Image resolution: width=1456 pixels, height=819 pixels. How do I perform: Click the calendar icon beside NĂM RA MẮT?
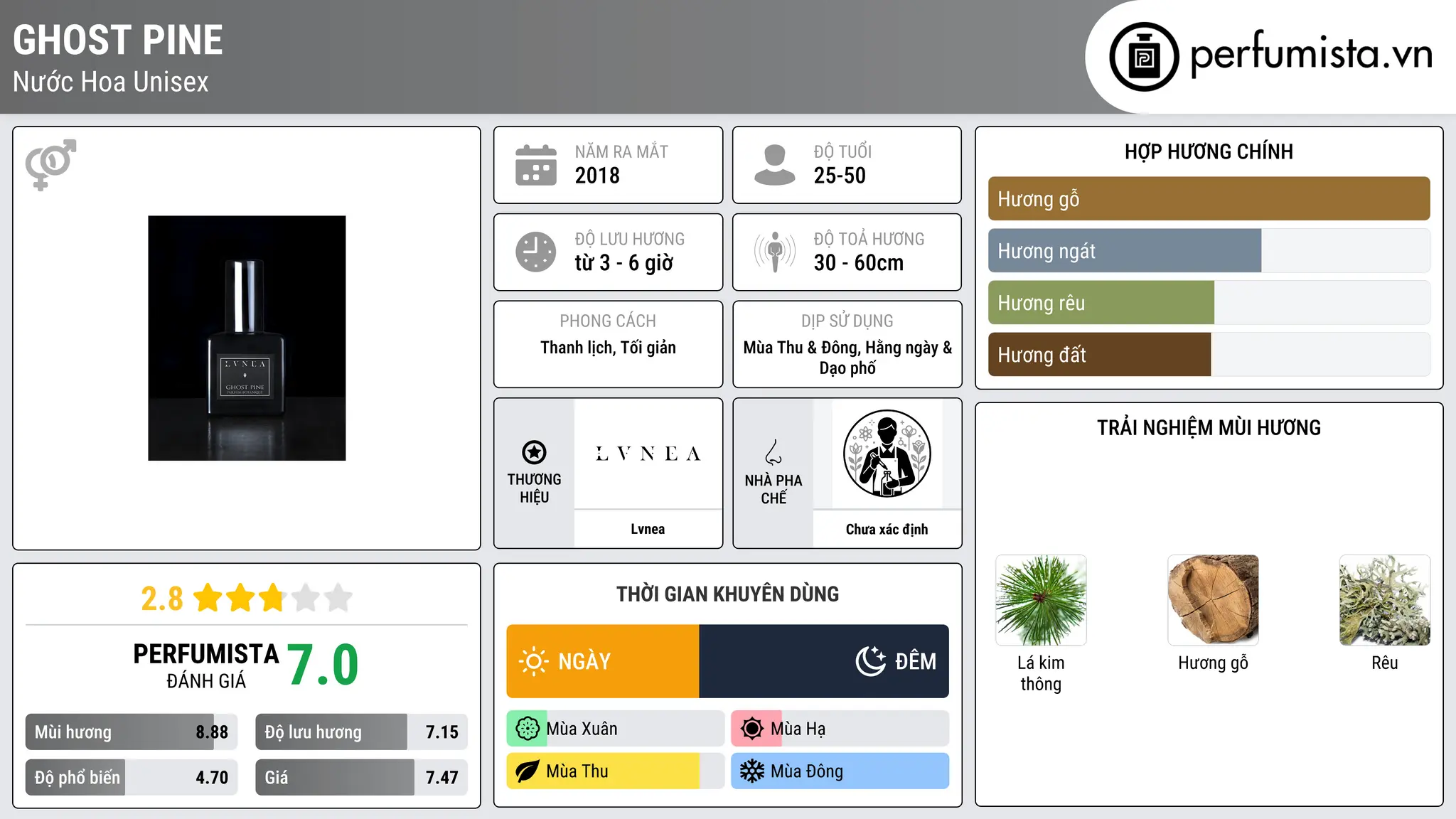click(x=536, y=165)
